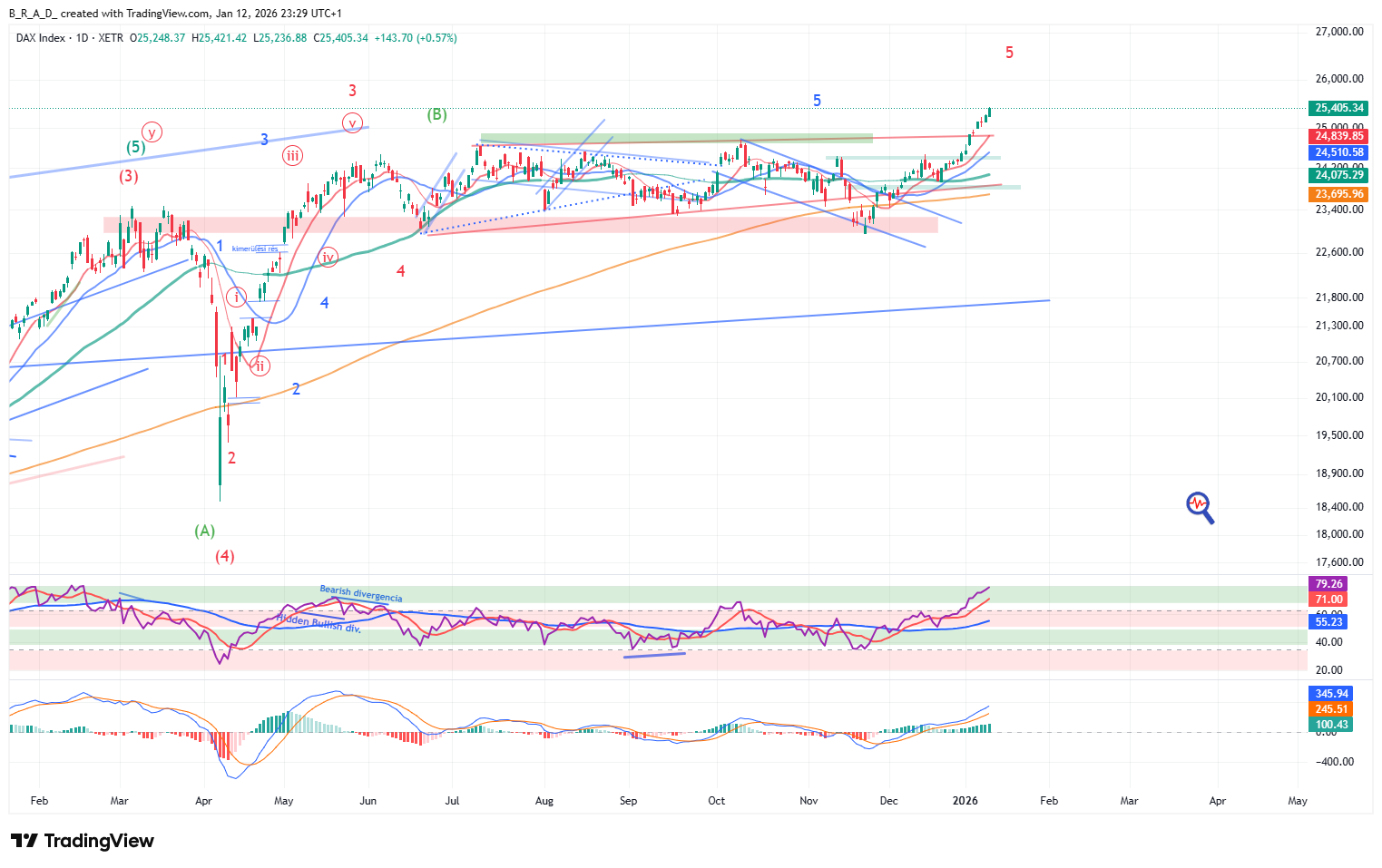Select the purple 79.26 RSI value label

[1328, 584]
